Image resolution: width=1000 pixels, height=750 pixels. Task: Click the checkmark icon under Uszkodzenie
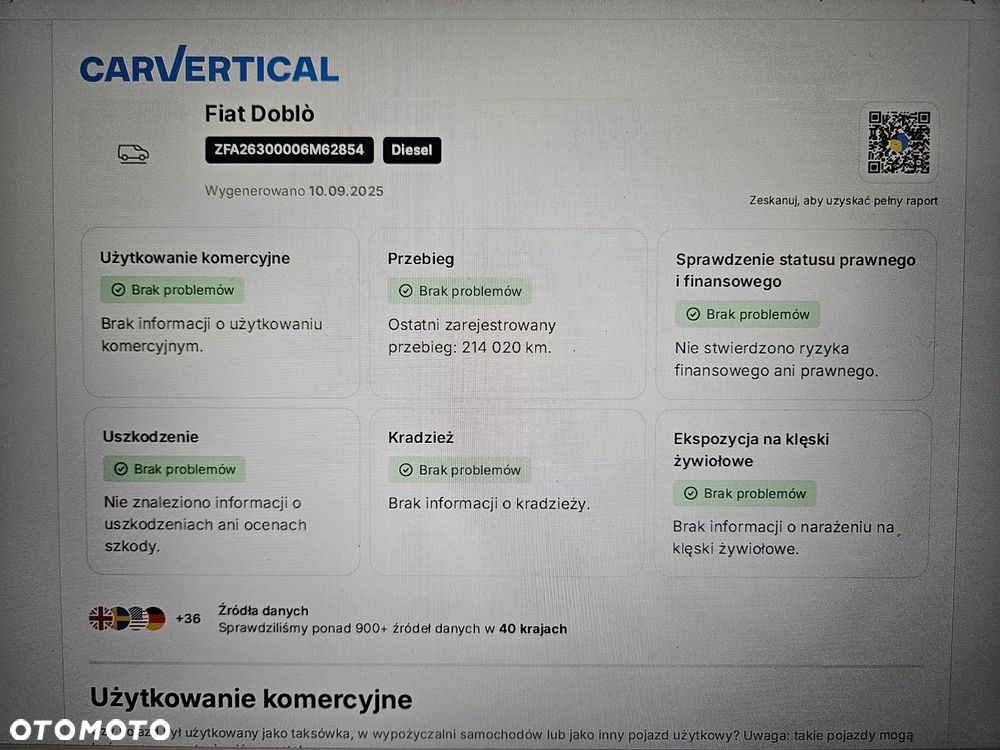(120, 469)
